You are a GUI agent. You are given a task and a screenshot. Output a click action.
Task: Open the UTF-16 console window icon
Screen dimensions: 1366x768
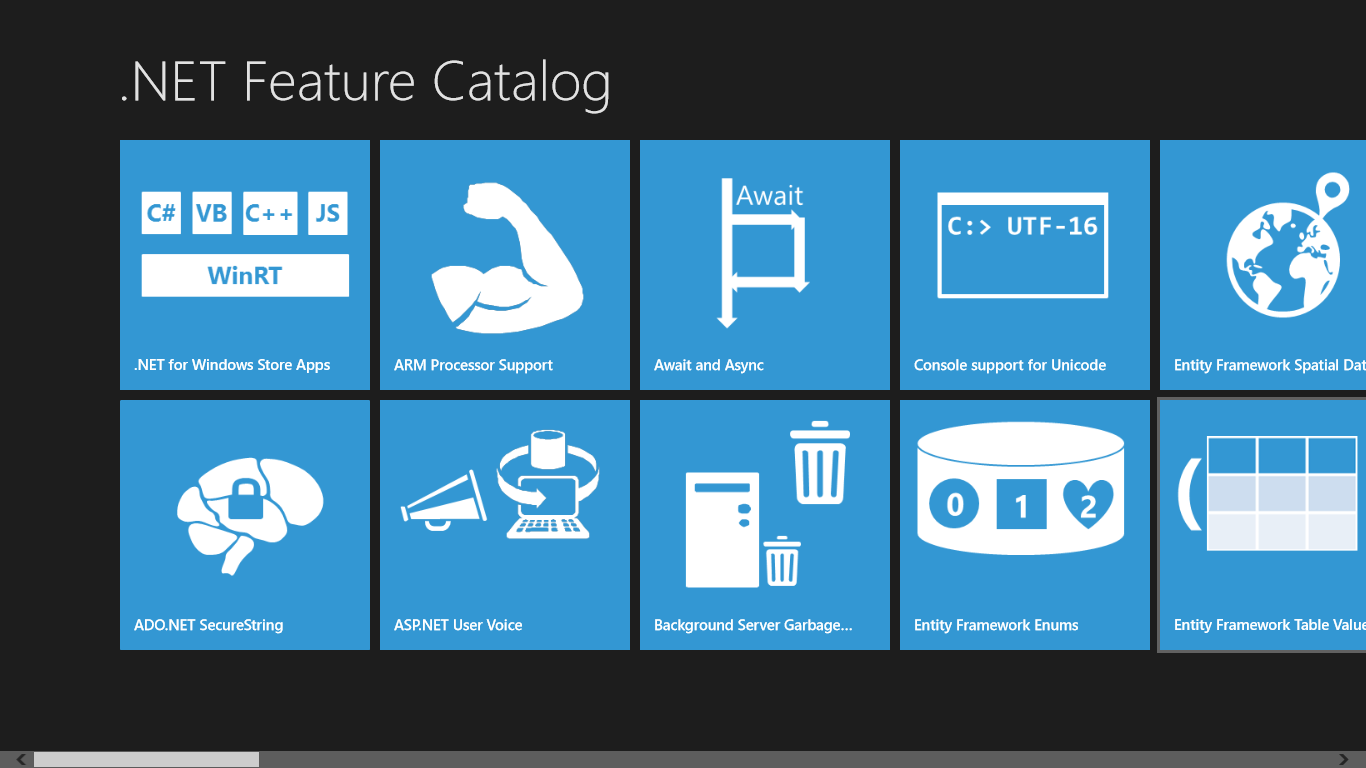[x=1023, y=245]
